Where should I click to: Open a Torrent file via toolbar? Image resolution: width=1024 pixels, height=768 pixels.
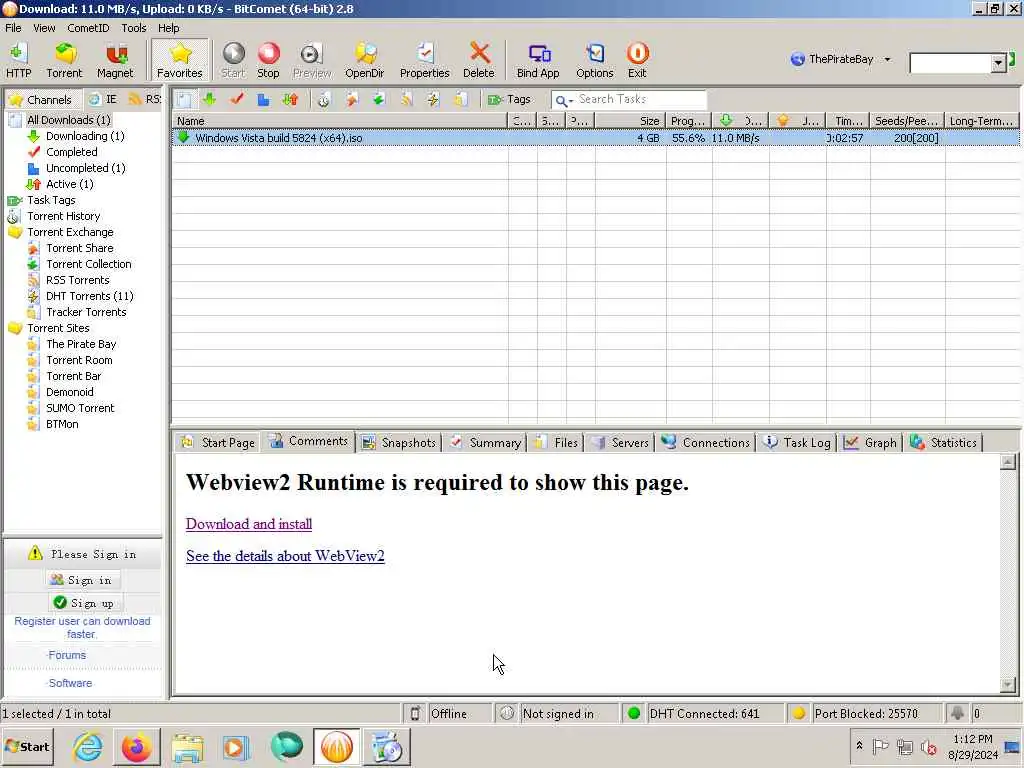click(x=64, y=60)
